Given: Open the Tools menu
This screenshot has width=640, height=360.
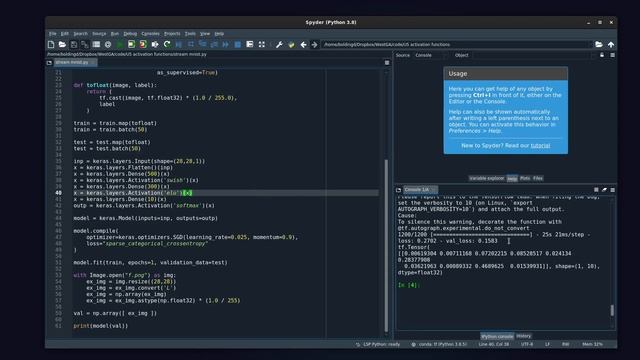Looking at the screenshot, I should point(190,33).
